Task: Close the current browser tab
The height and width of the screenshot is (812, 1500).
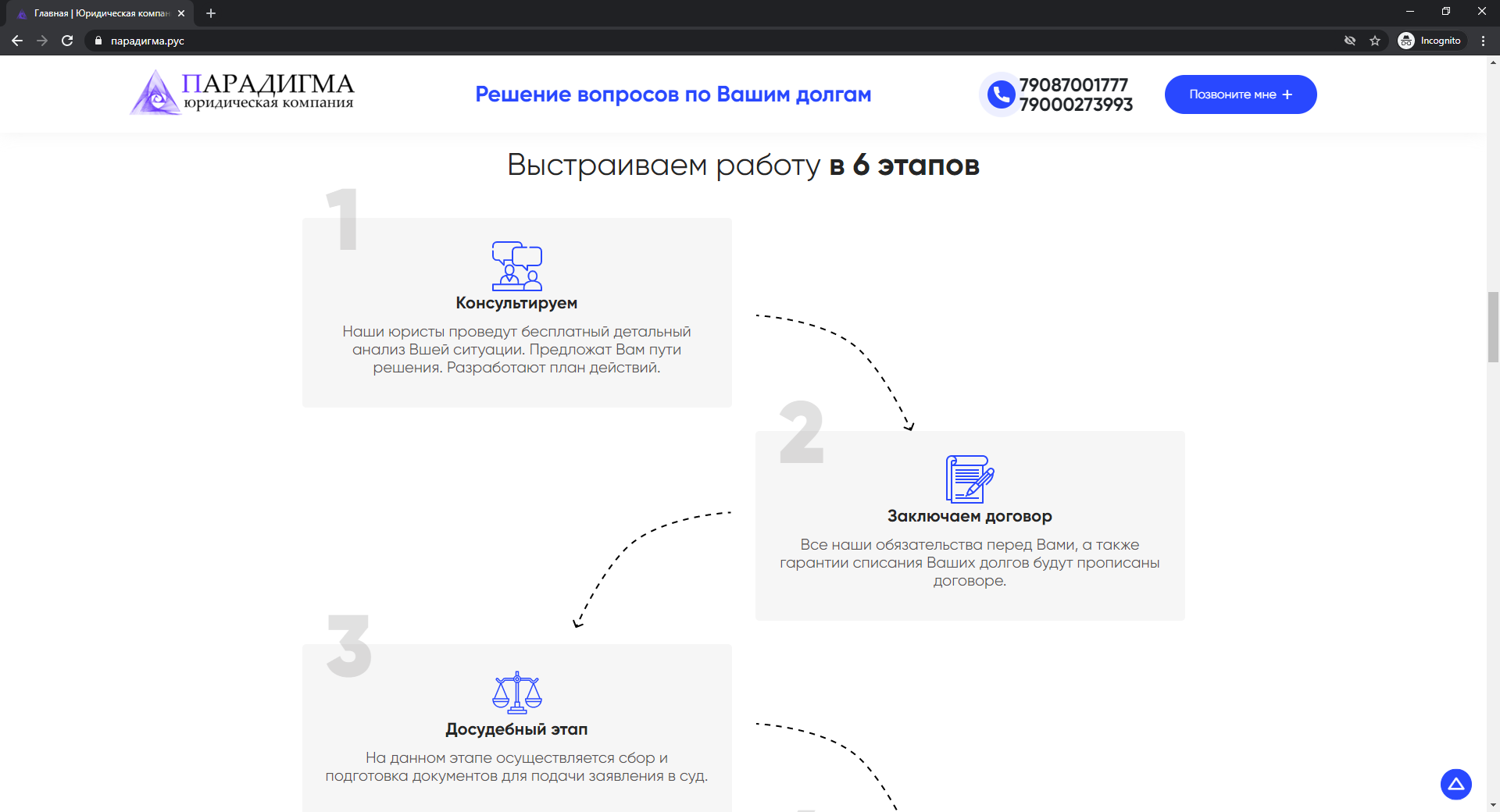Action: click(x=181, y=13)
